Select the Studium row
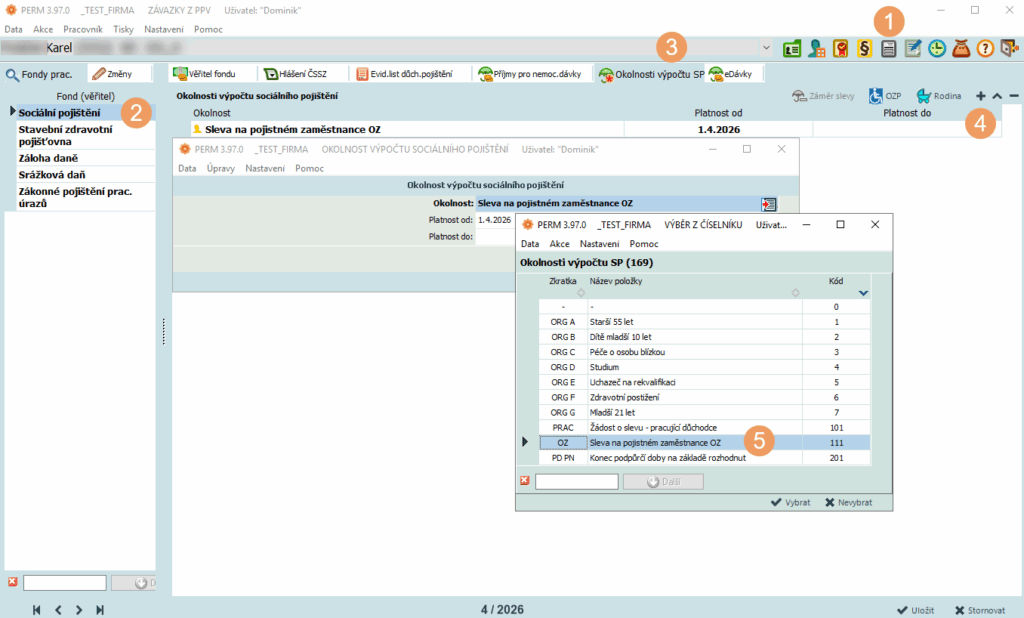1024x618 pixels. (x=705, y=367)
